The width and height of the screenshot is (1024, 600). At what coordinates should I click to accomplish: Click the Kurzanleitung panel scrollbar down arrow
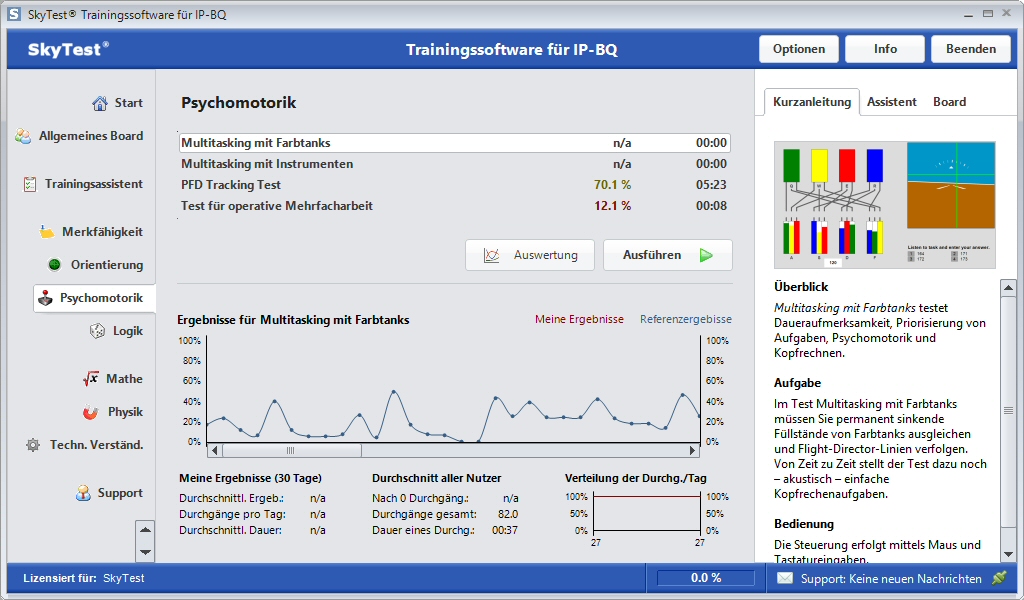click(1008, 551)
